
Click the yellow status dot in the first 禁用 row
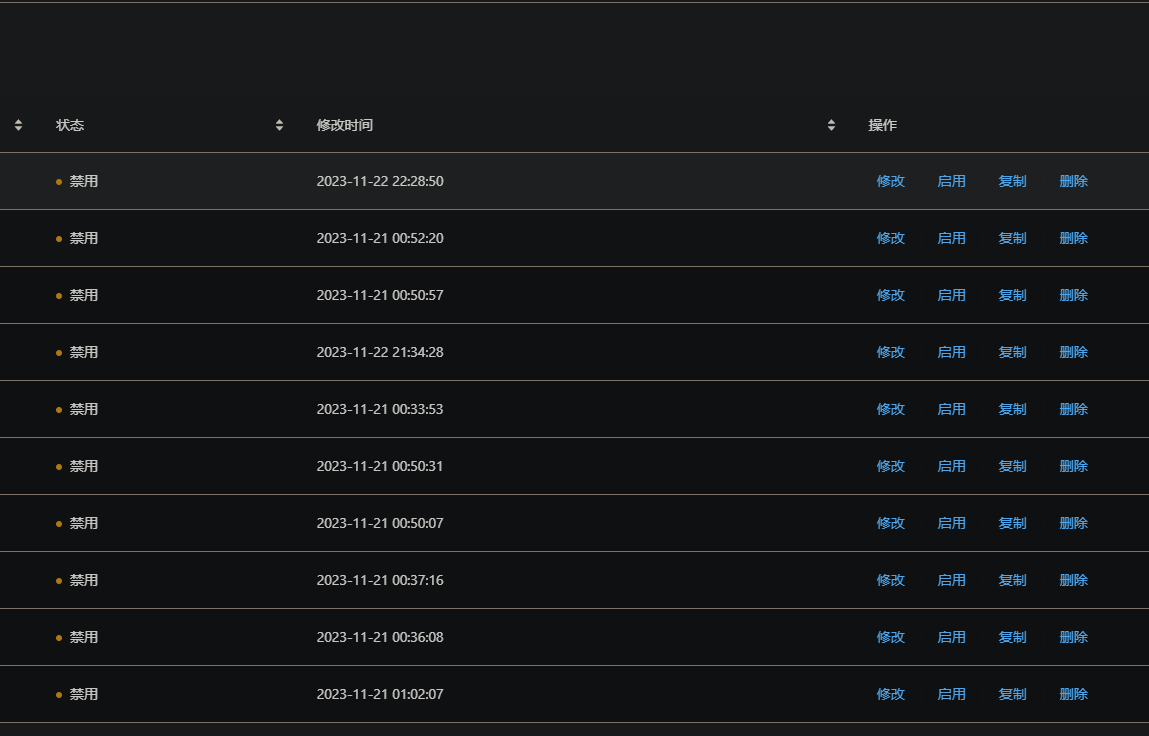pyautogui.click(x=60, y=182)
